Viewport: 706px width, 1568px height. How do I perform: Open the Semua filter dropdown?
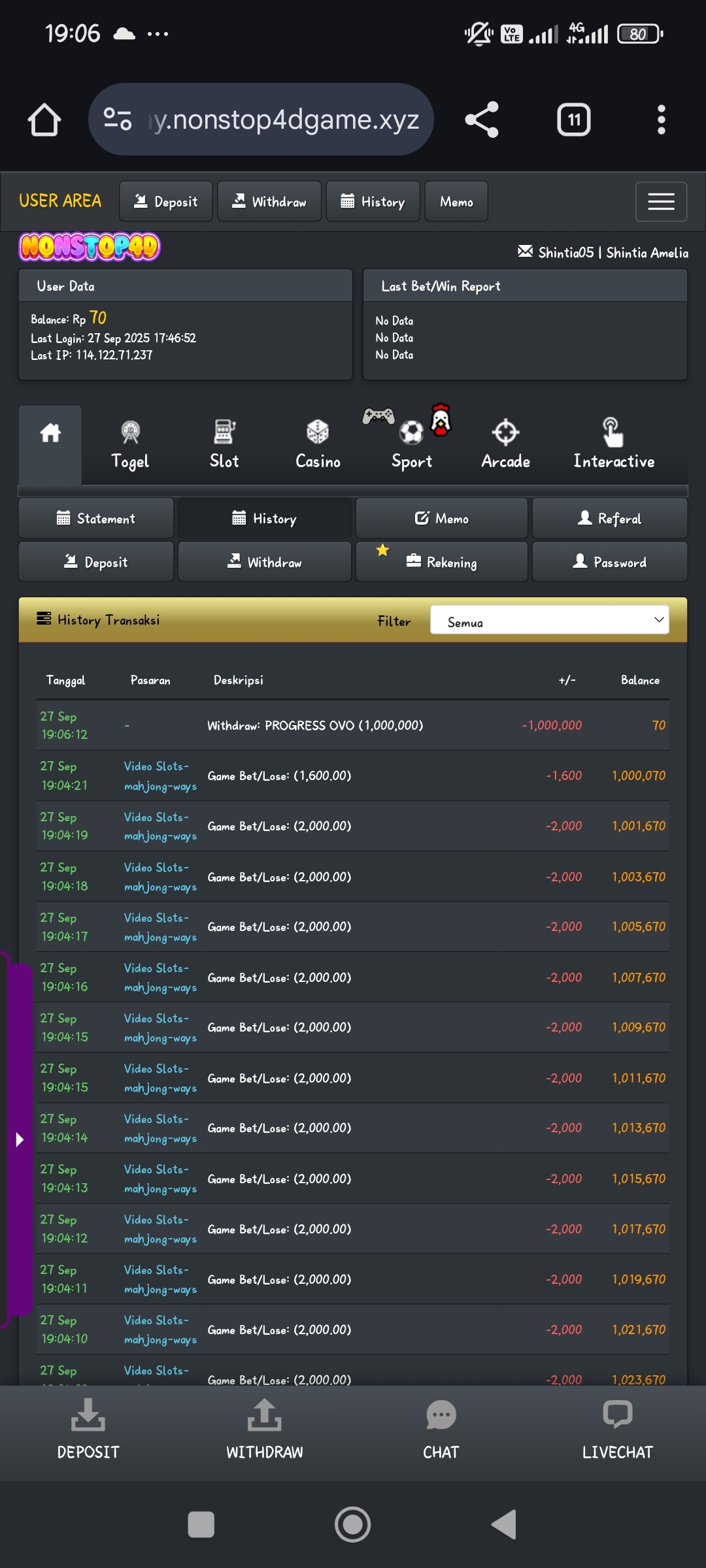tap(549, 620)
